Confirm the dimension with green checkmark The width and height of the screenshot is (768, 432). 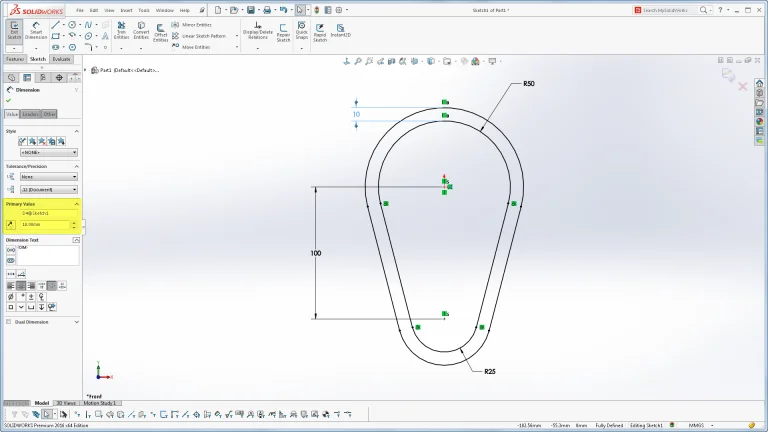point(9,101)
